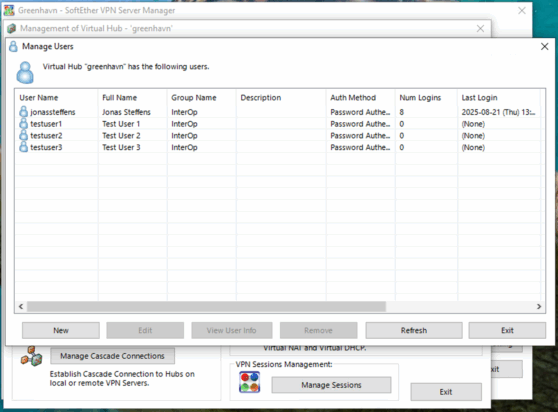This screenshot has width=558, height=412.
Task: Open Manage Cascade Connections in hub window
Action: click(x=112, y=356)
